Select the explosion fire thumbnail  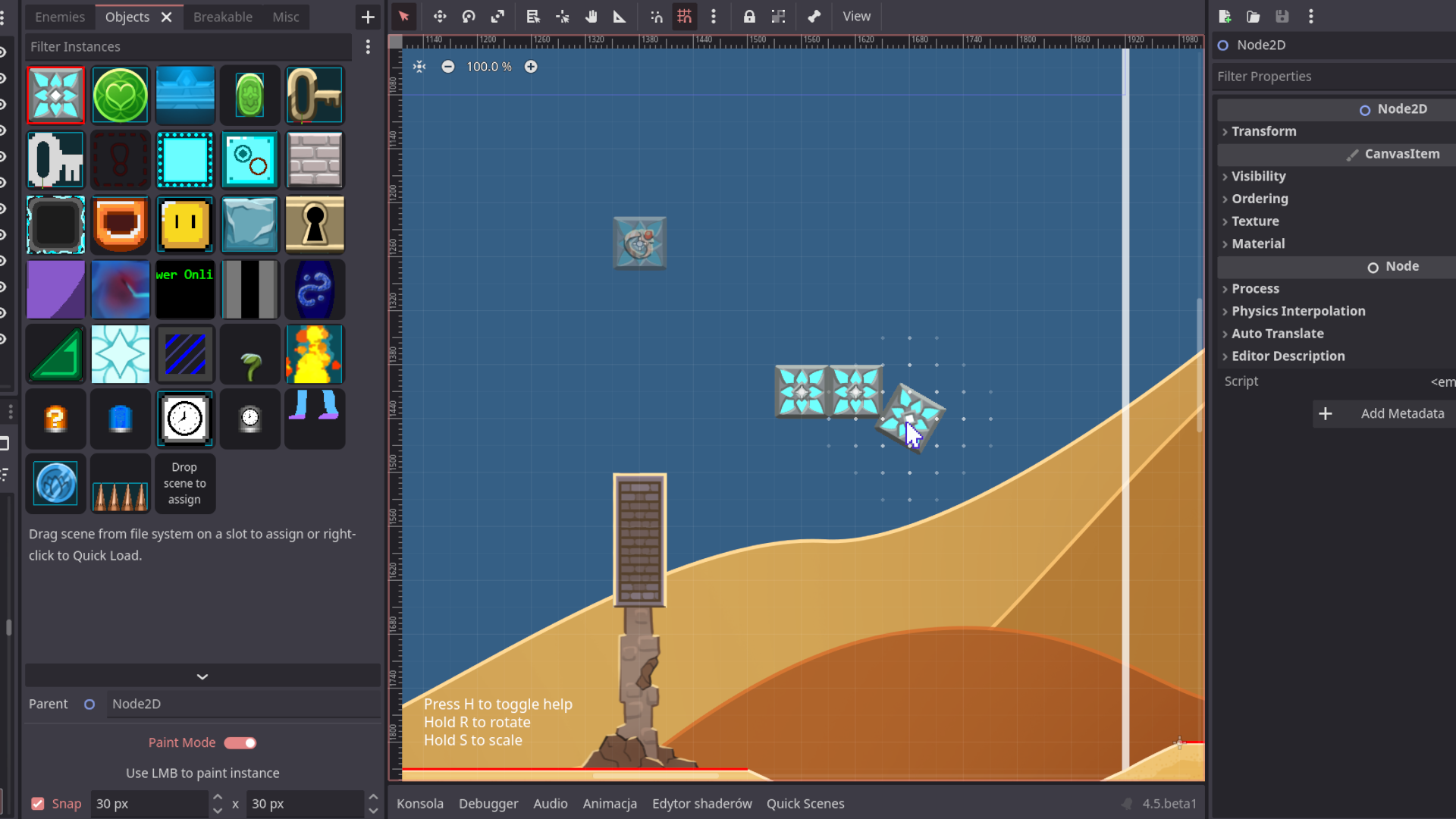click(x=315, y=354)
